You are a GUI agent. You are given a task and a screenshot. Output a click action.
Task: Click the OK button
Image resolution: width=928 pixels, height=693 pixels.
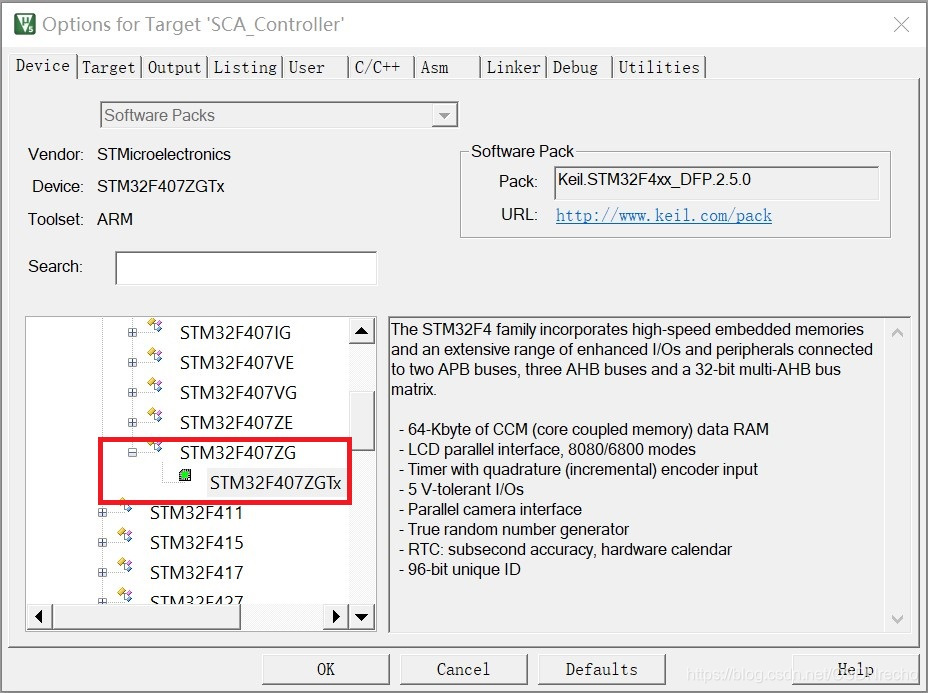326,669
